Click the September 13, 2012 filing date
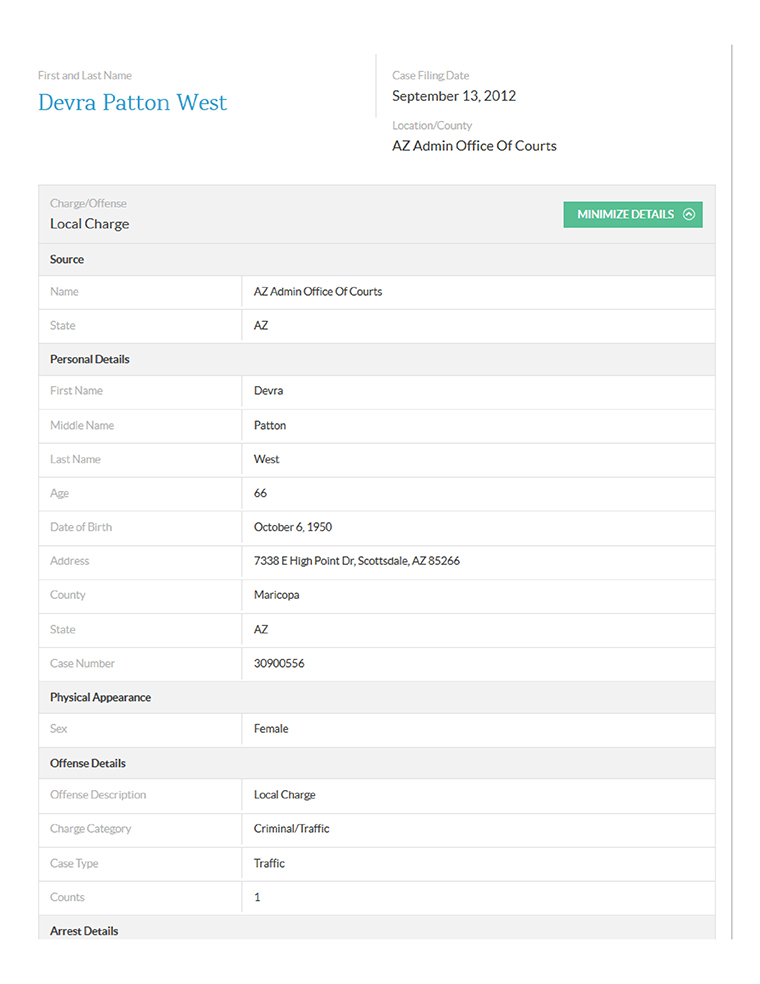760x984 pixels. click(453, 96)
